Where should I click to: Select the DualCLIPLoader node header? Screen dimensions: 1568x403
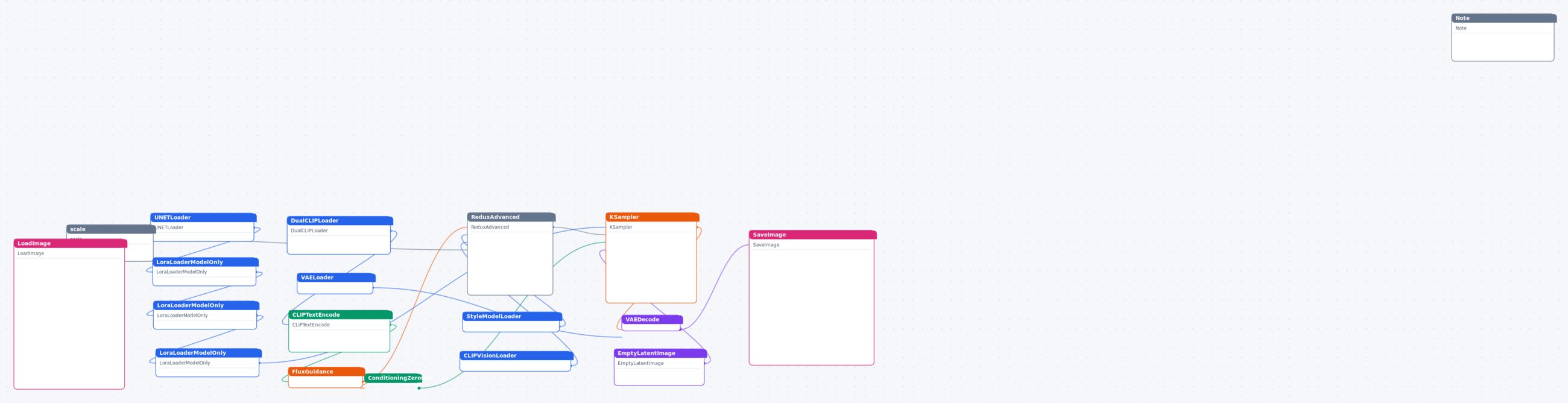coord(340,221)
